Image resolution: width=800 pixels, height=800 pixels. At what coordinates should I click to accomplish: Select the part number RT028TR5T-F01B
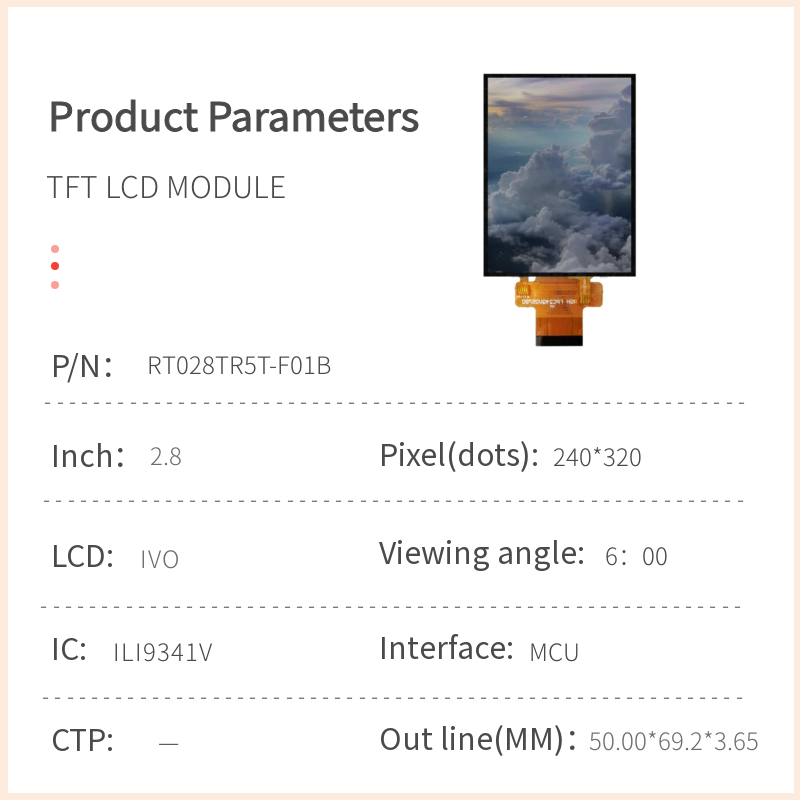click(239, 366)
